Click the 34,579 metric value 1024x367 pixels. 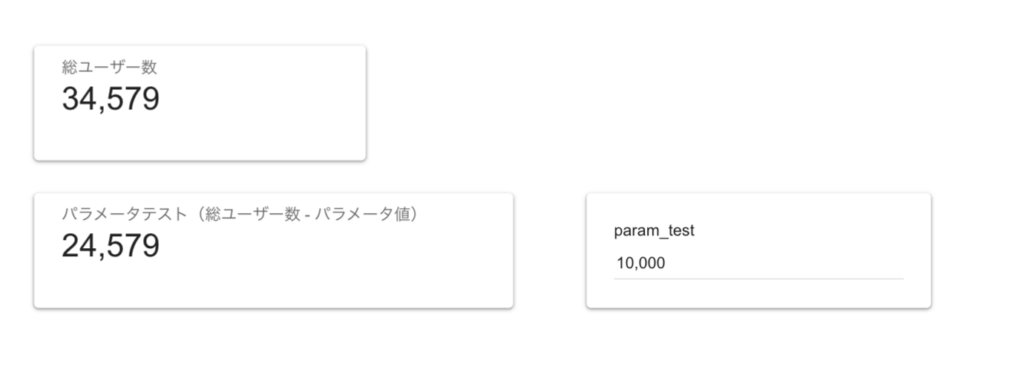[110, 99]
